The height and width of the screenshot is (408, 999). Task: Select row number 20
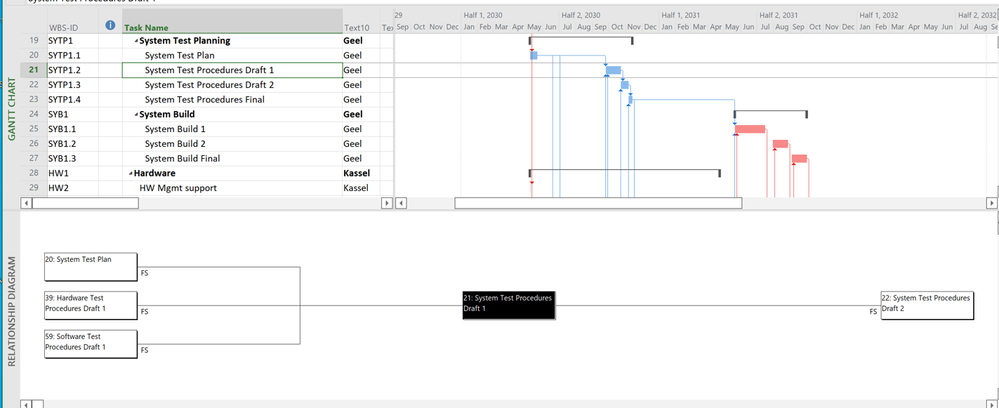33,55
